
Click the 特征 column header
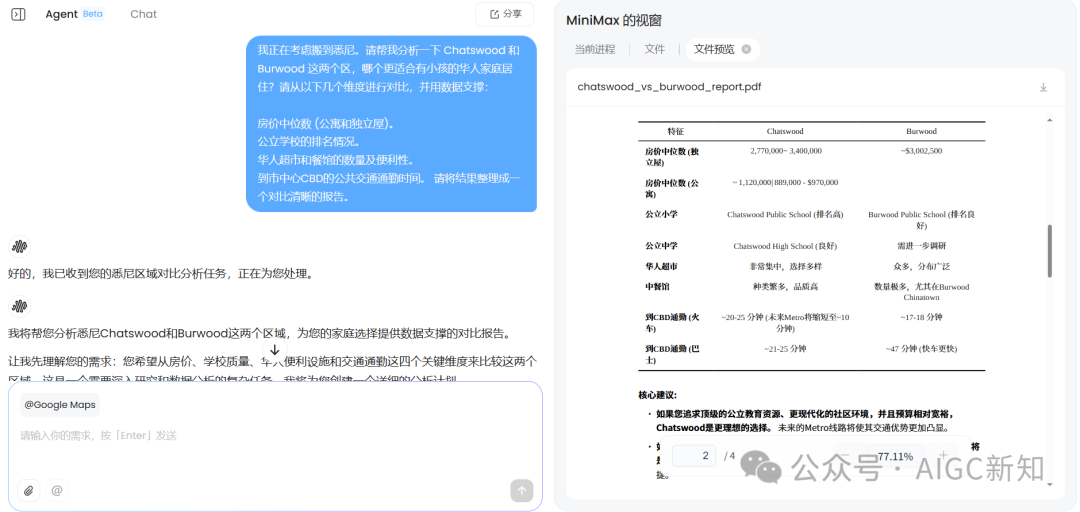[675, 131]
